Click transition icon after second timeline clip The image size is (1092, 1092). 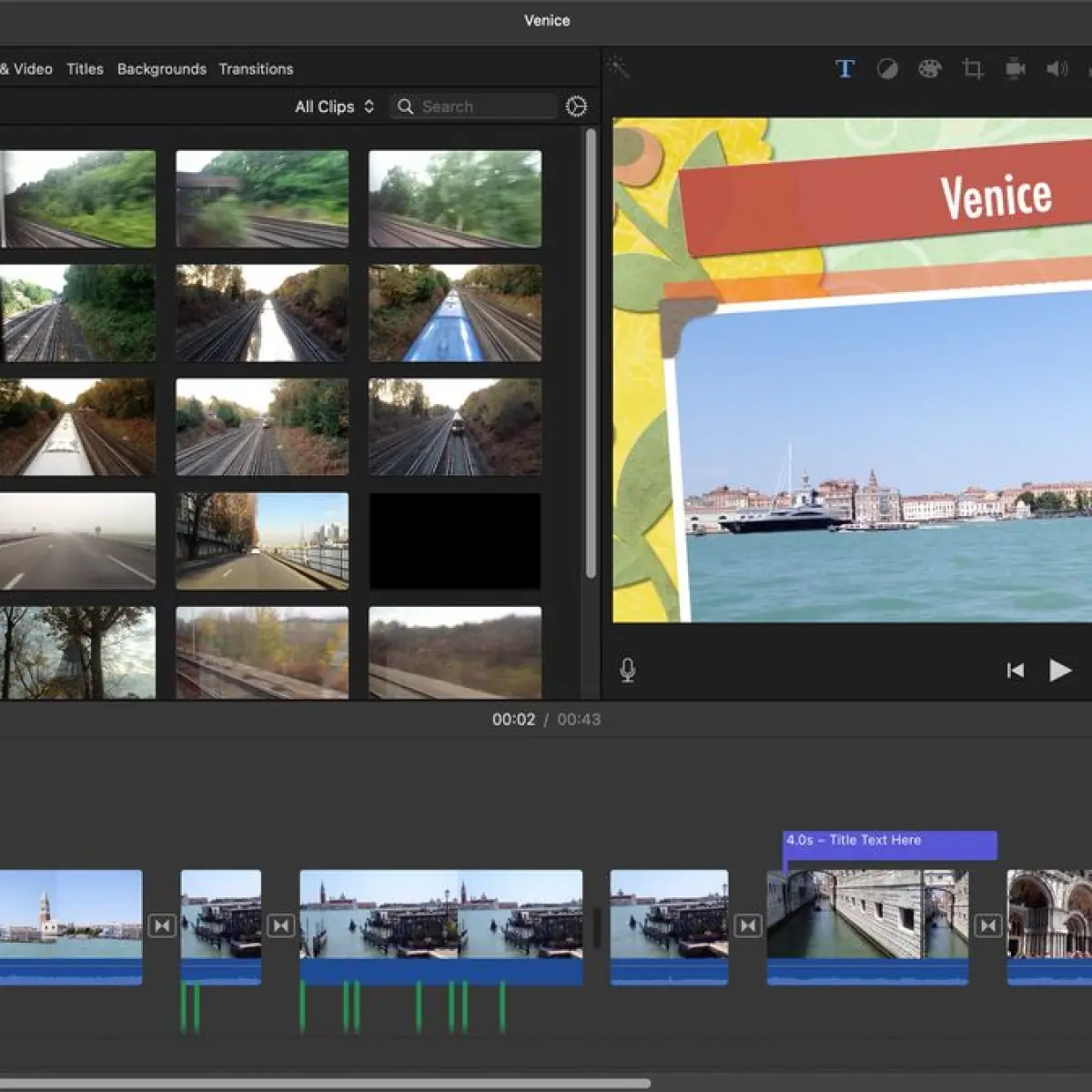280,925
